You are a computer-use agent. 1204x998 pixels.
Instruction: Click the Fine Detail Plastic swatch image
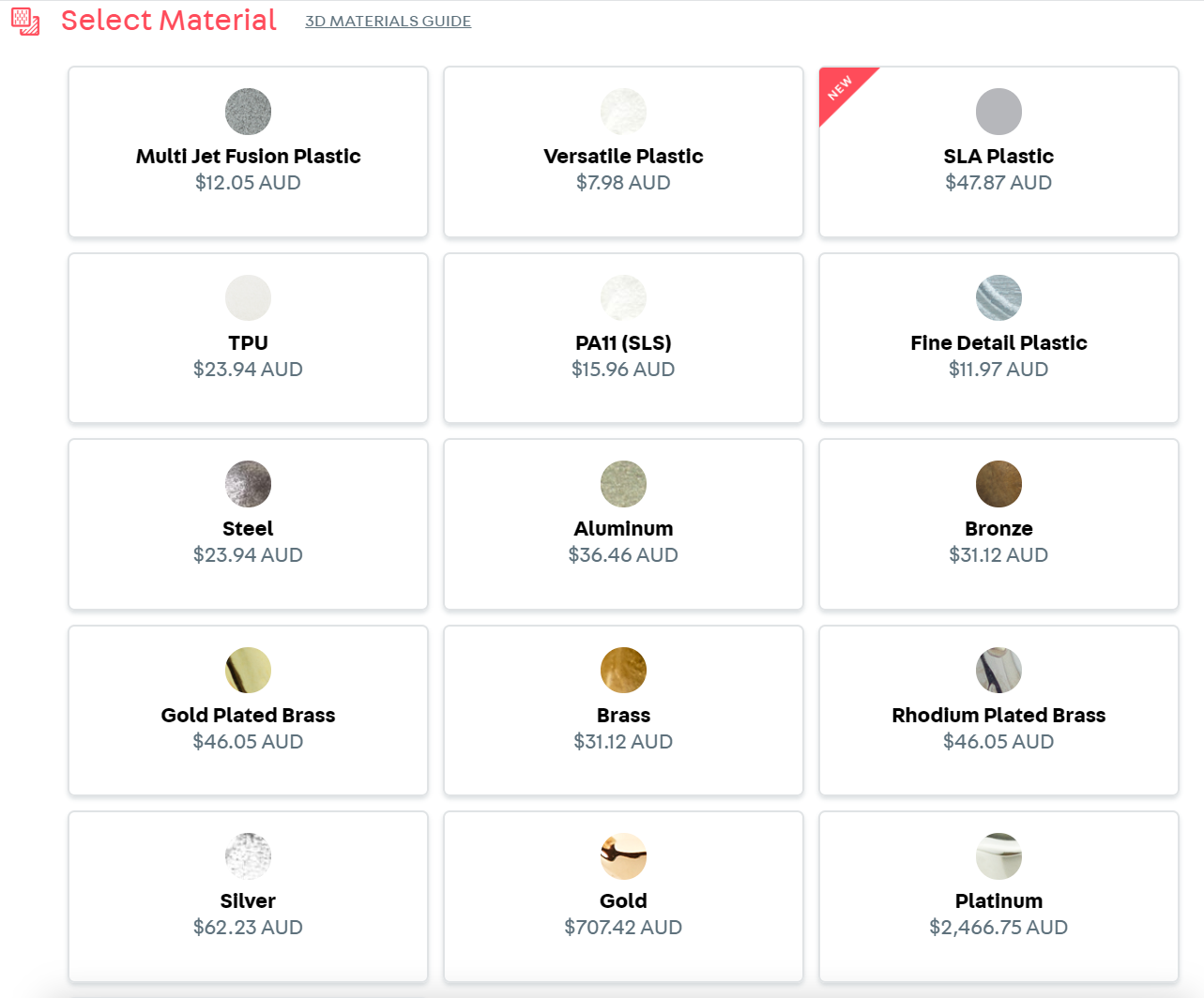pyautogui.click(x=998, y=297)
